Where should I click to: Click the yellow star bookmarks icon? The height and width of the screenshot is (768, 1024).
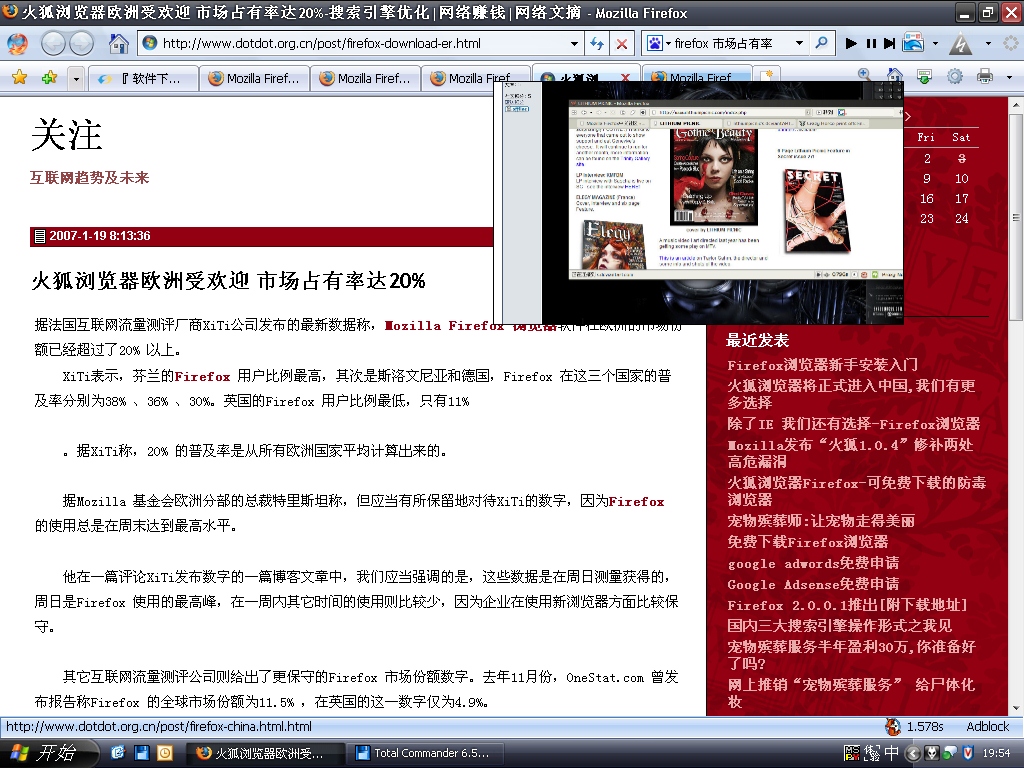click(20, 78)
